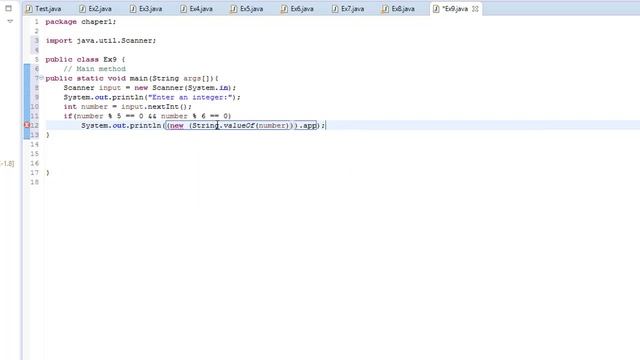Collapse the main method fold on line 7
This screenshot has height=360, width=640.
pyautogui.click(x=41, y=78)
